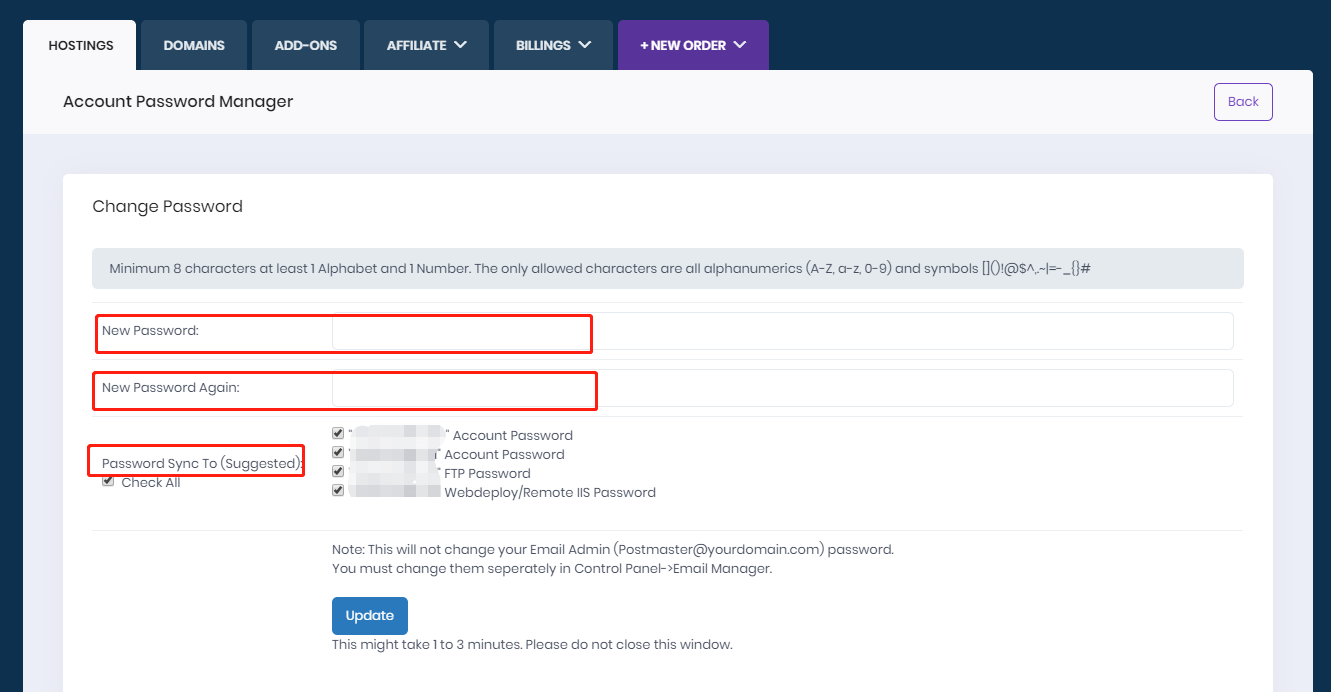The image size is (1331, 692).
Task: Click the Back button
Action: 1243,101
